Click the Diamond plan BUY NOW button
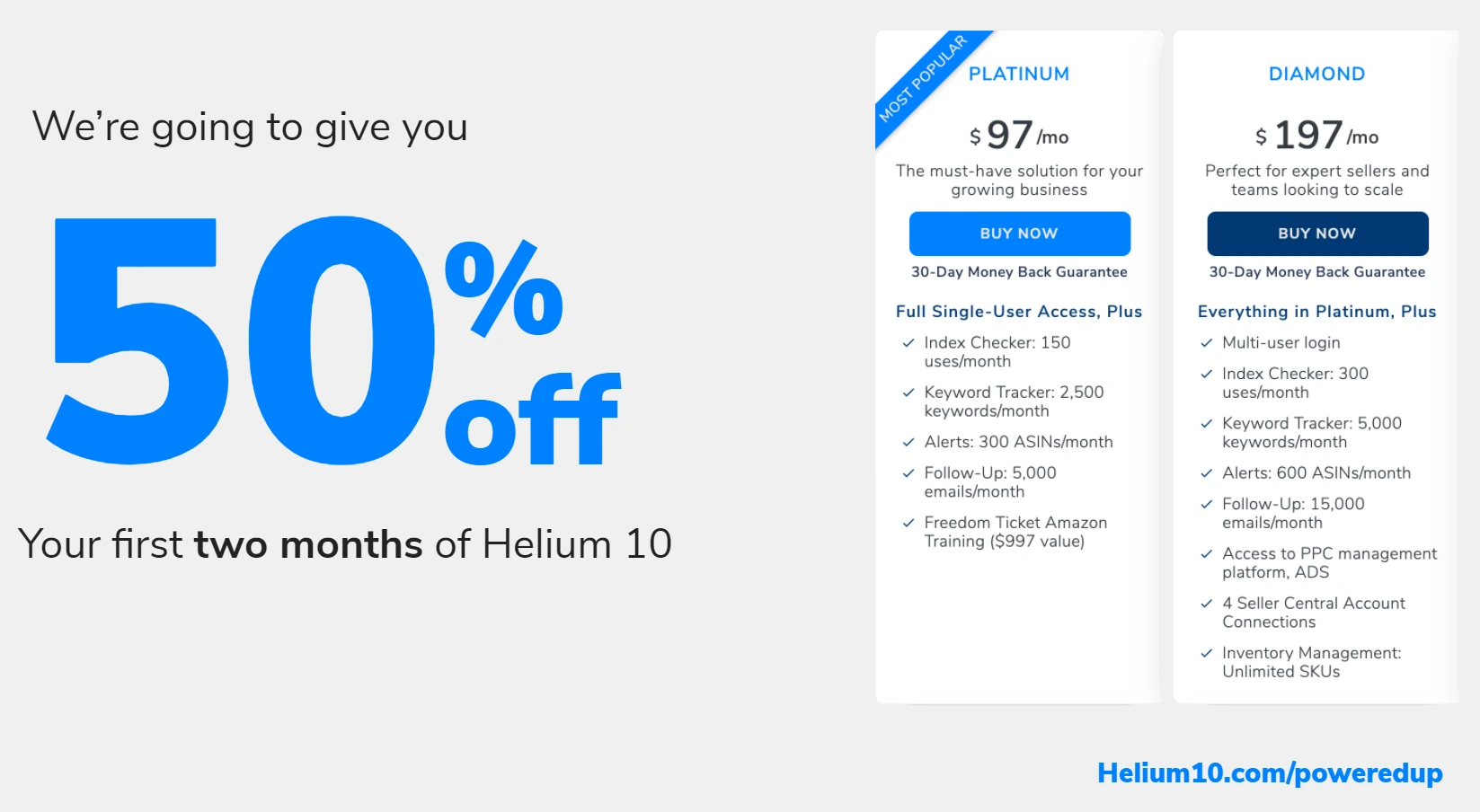Screen dimensions: 1480x812 coord(1316,234)
